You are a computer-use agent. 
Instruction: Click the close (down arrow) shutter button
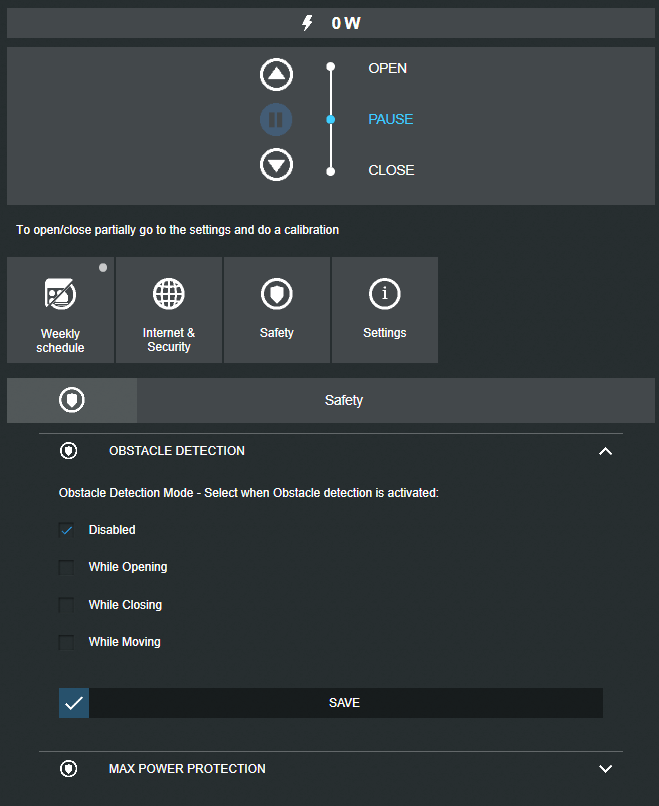[x=276, y=165]
